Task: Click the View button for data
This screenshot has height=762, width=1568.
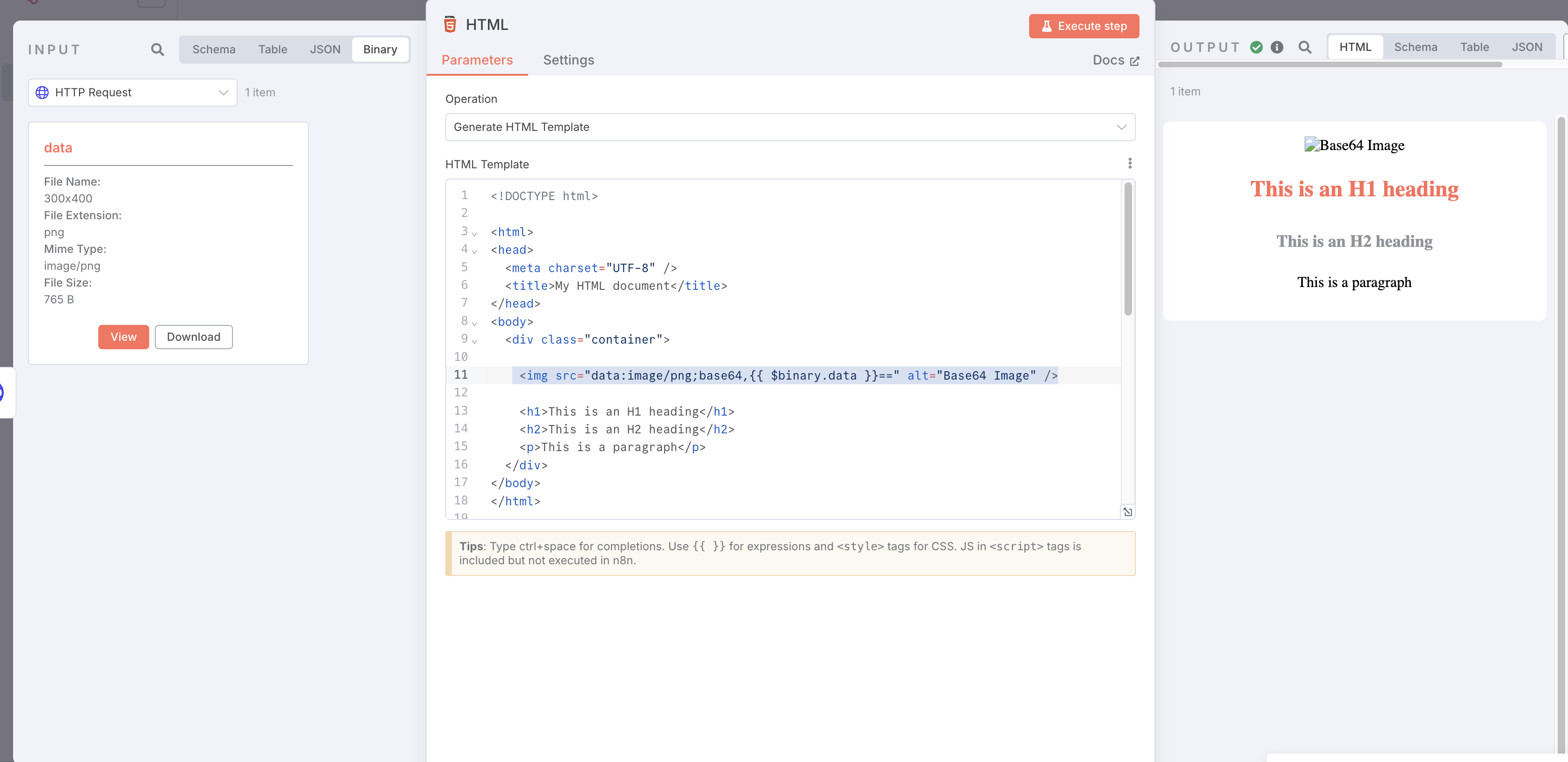Action: (x=123, y=337)
